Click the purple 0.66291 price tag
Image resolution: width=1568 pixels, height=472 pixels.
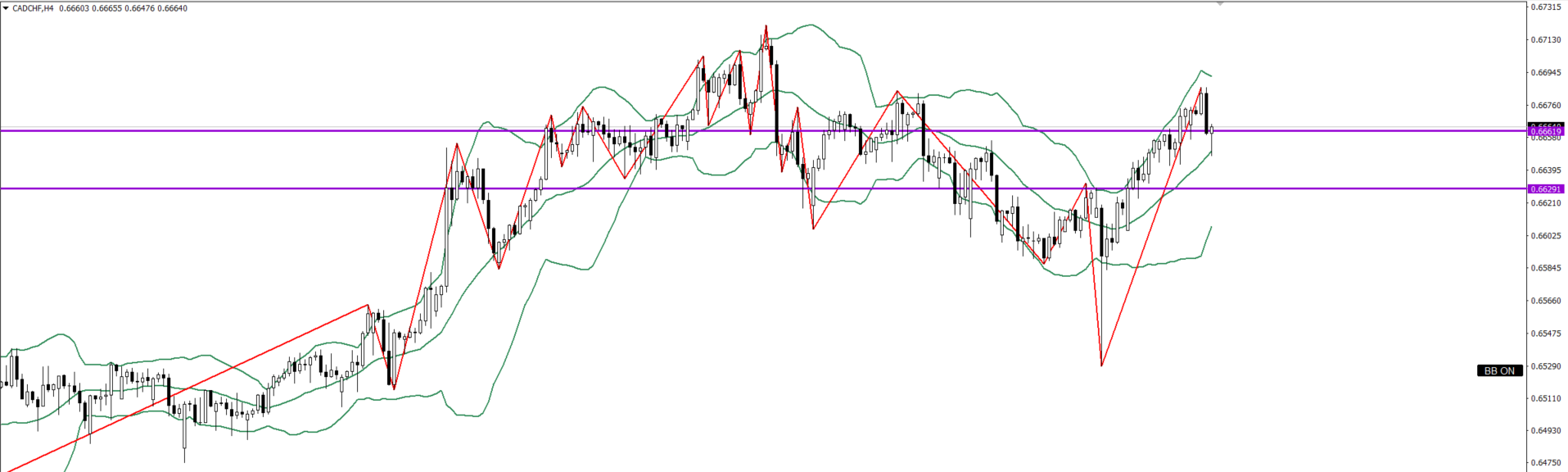pyautogui.click(x=1546, y=188)
